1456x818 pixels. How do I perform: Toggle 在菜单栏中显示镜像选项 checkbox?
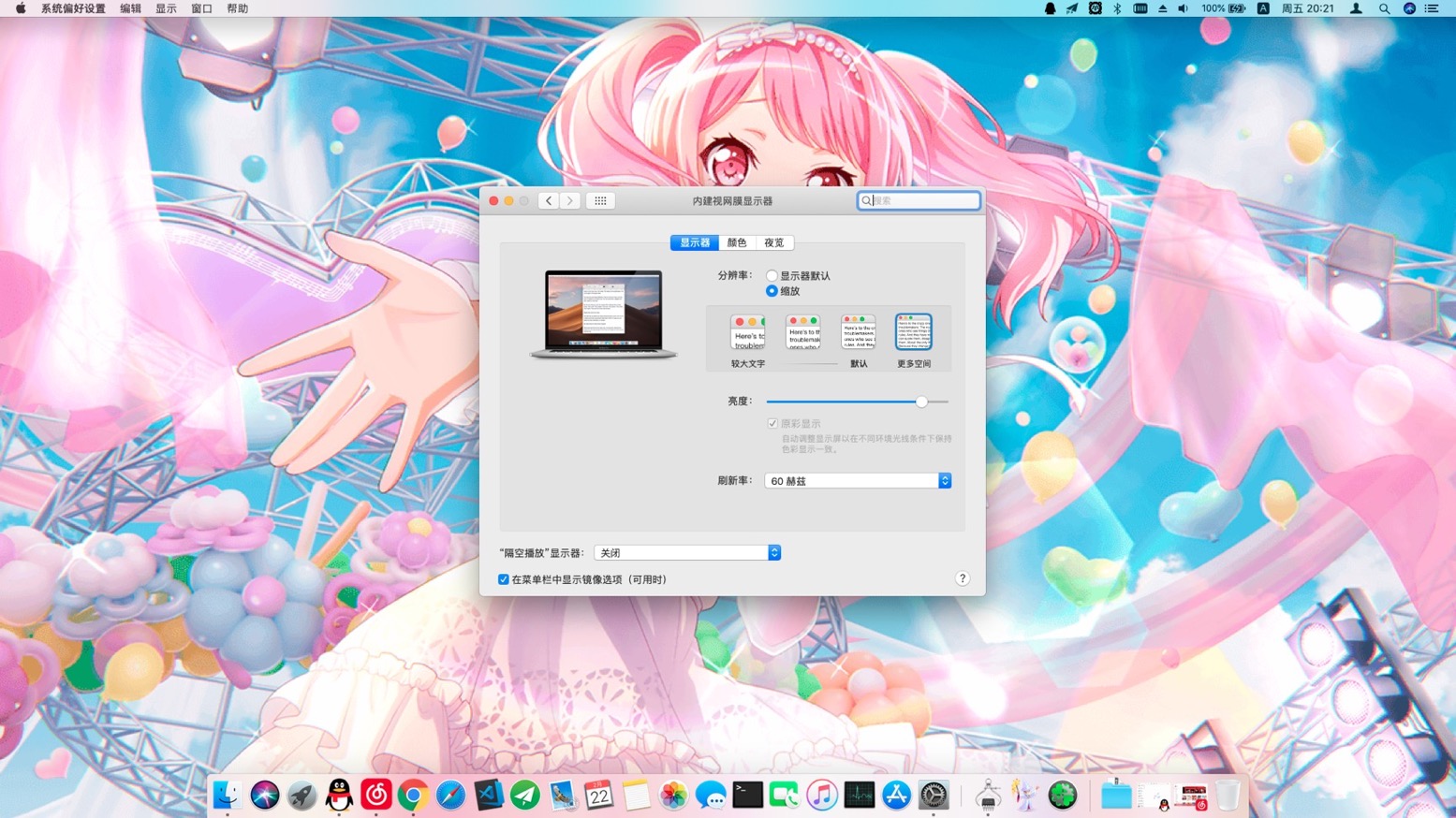[504, 579]
